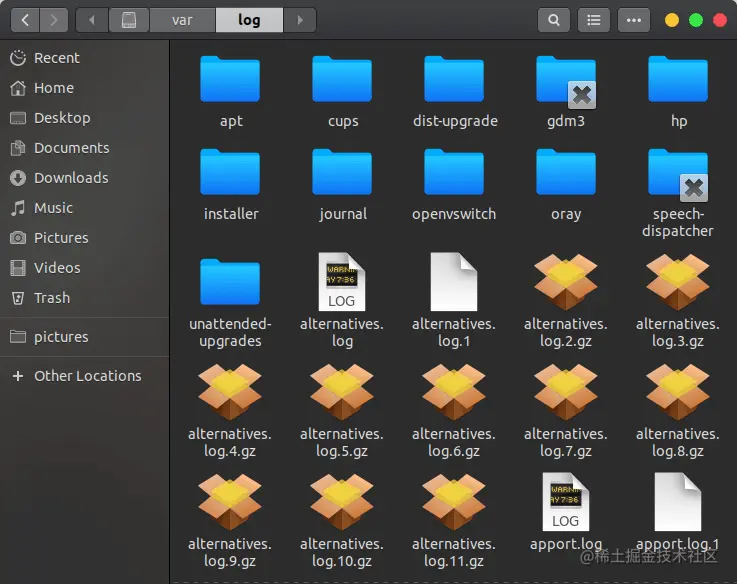Select the speech-dispatcher folder
737x584 pixels.
point(678,194)
